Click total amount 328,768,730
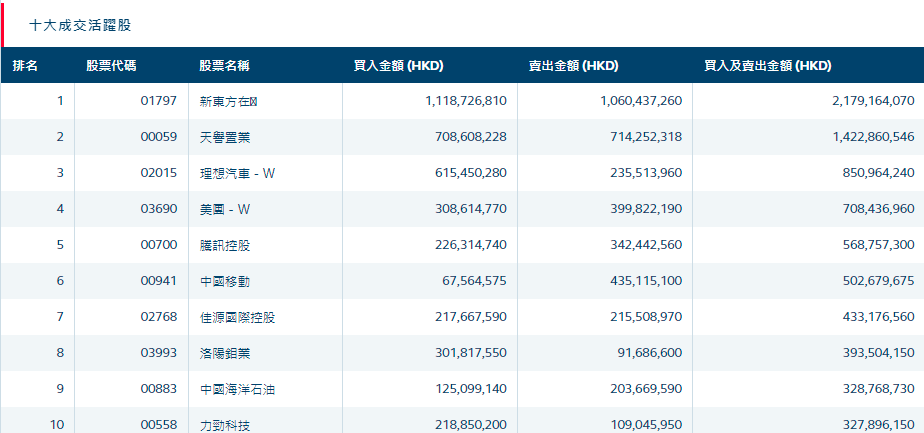 pos(879,389)
